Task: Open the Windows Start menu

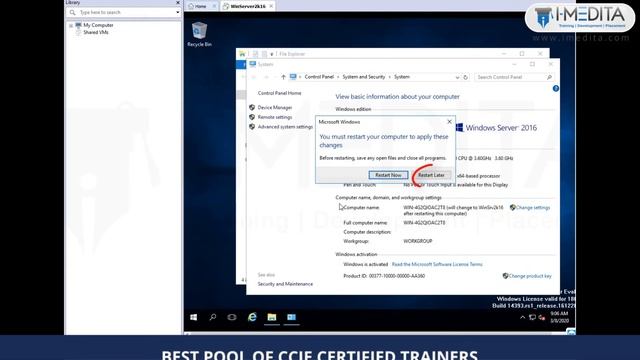Action: pyautogui.click(x=193, y=317)
